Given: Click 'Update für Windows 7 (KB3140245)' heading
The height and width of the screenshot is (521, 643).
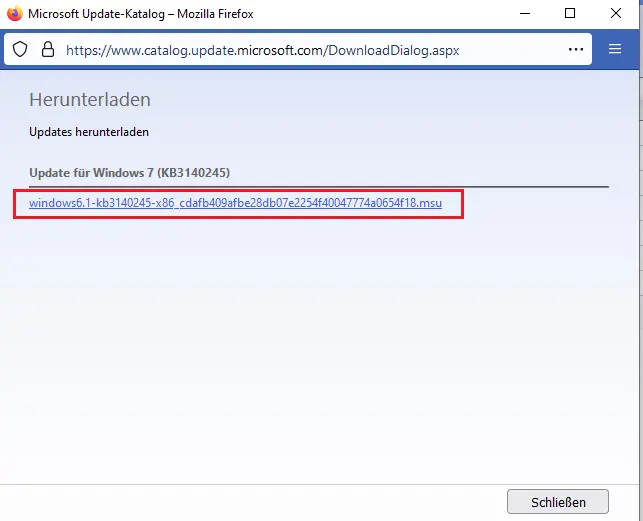Looking at the screenshot, I should coord(130,173).
